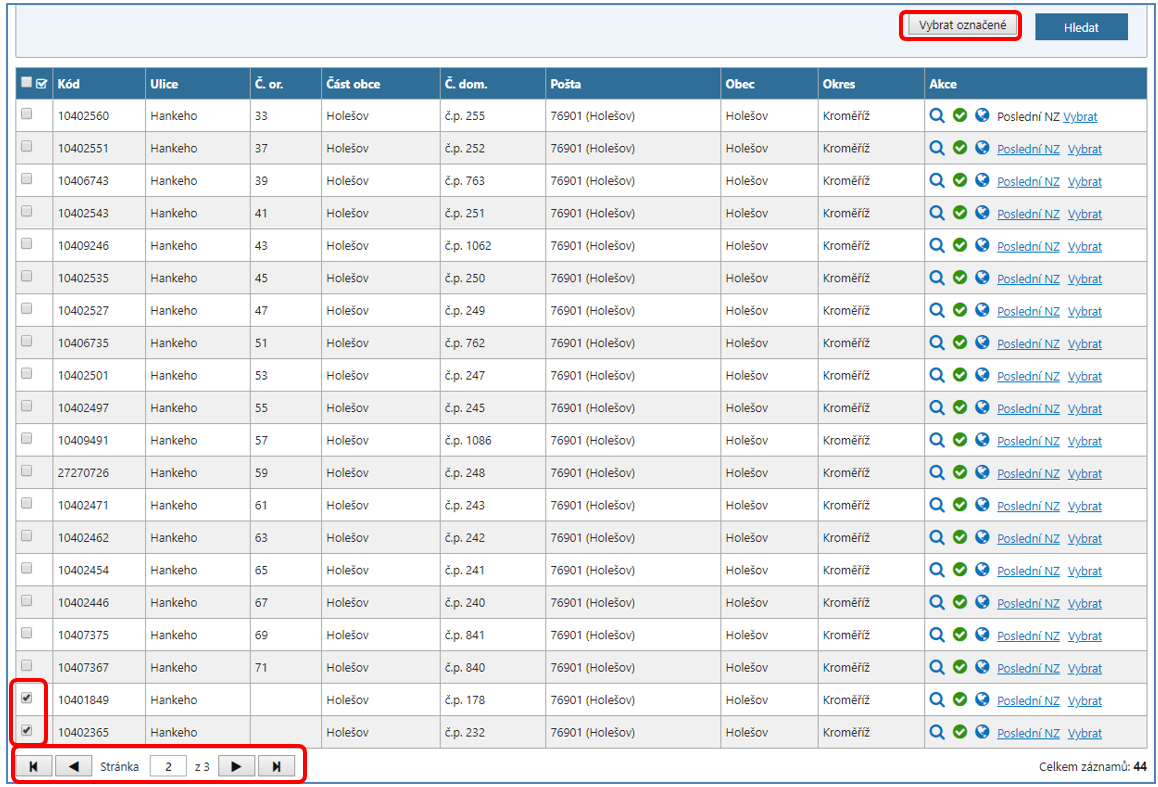This screenshot has width=1158, height=787.
Task: Click green checkmark icon for row 10402551
Action: (x=960, y=148)
